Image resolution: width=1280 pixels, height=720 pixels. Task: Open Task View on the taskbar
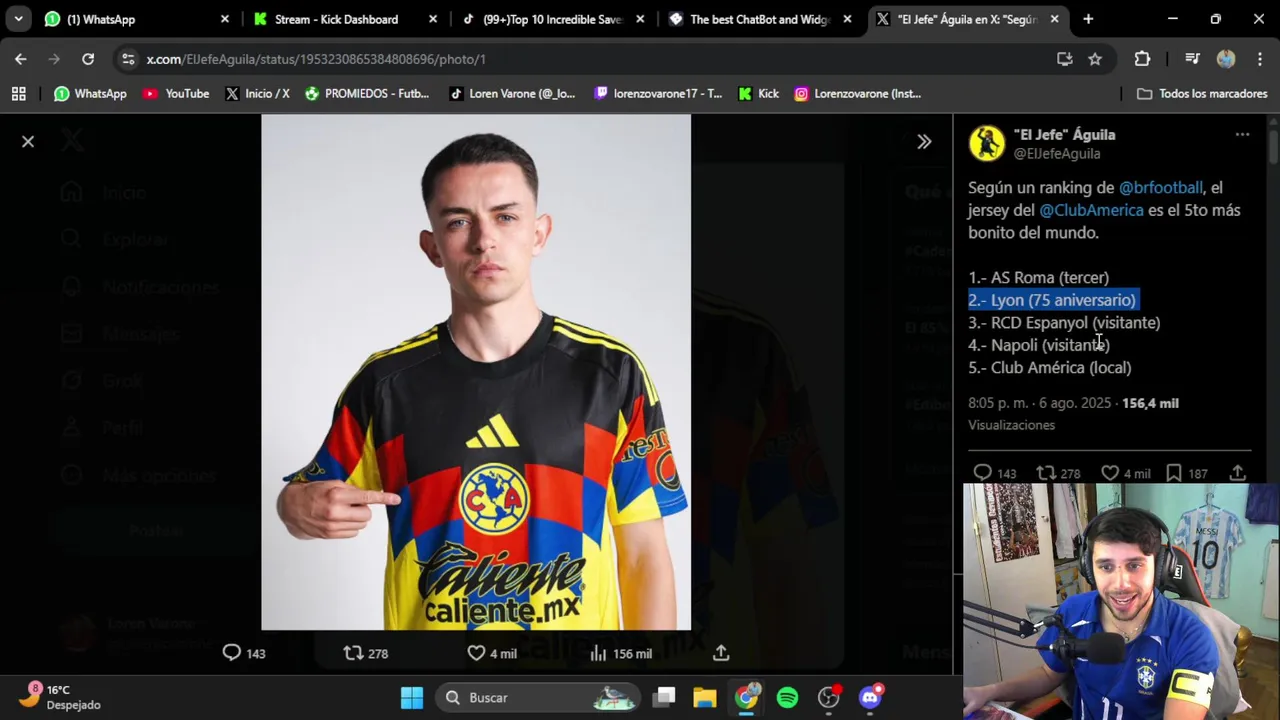click(665, 697)
